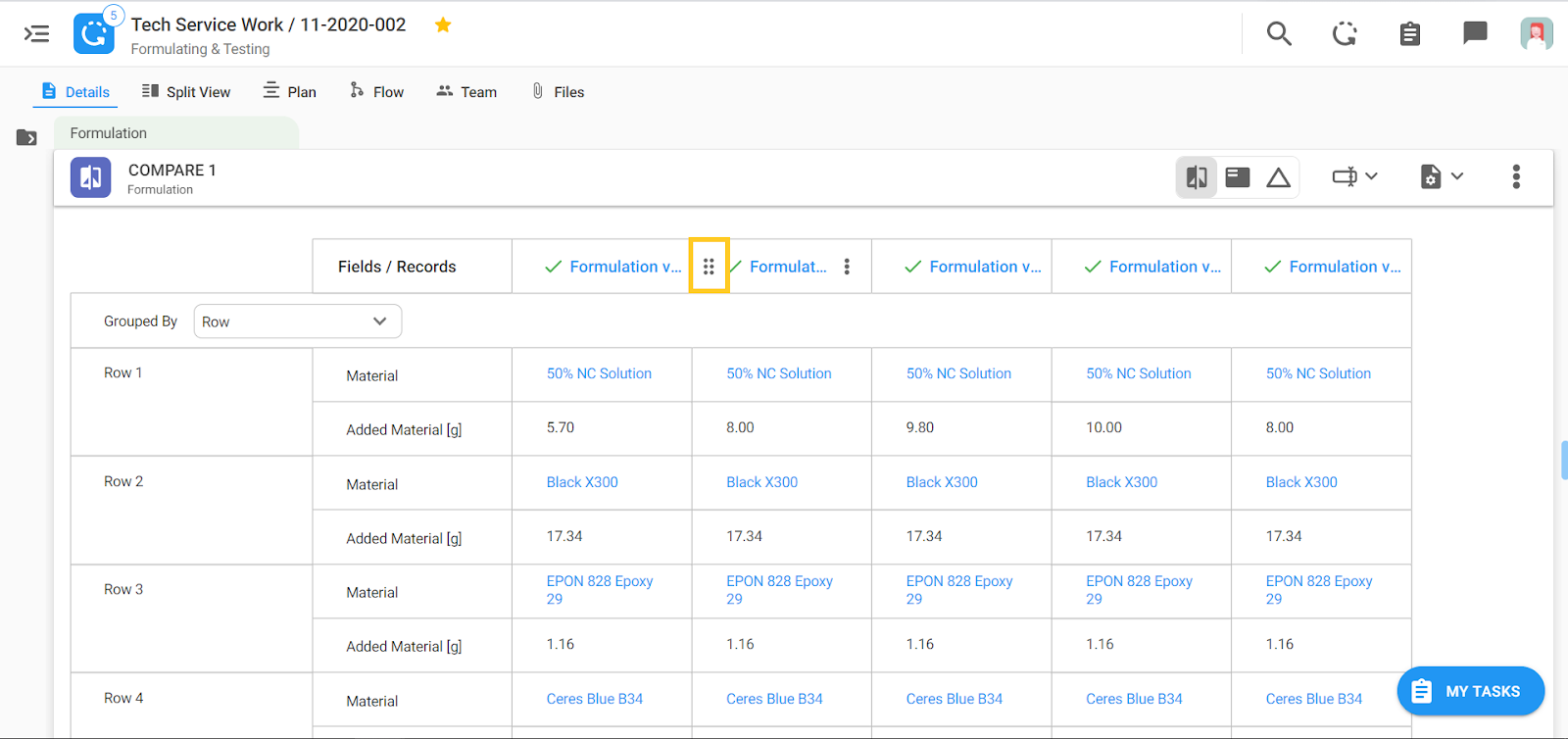This screenshot has width=1568, height=739.
Task: Open Black X300 link in third column
Action: click(942, 482)
